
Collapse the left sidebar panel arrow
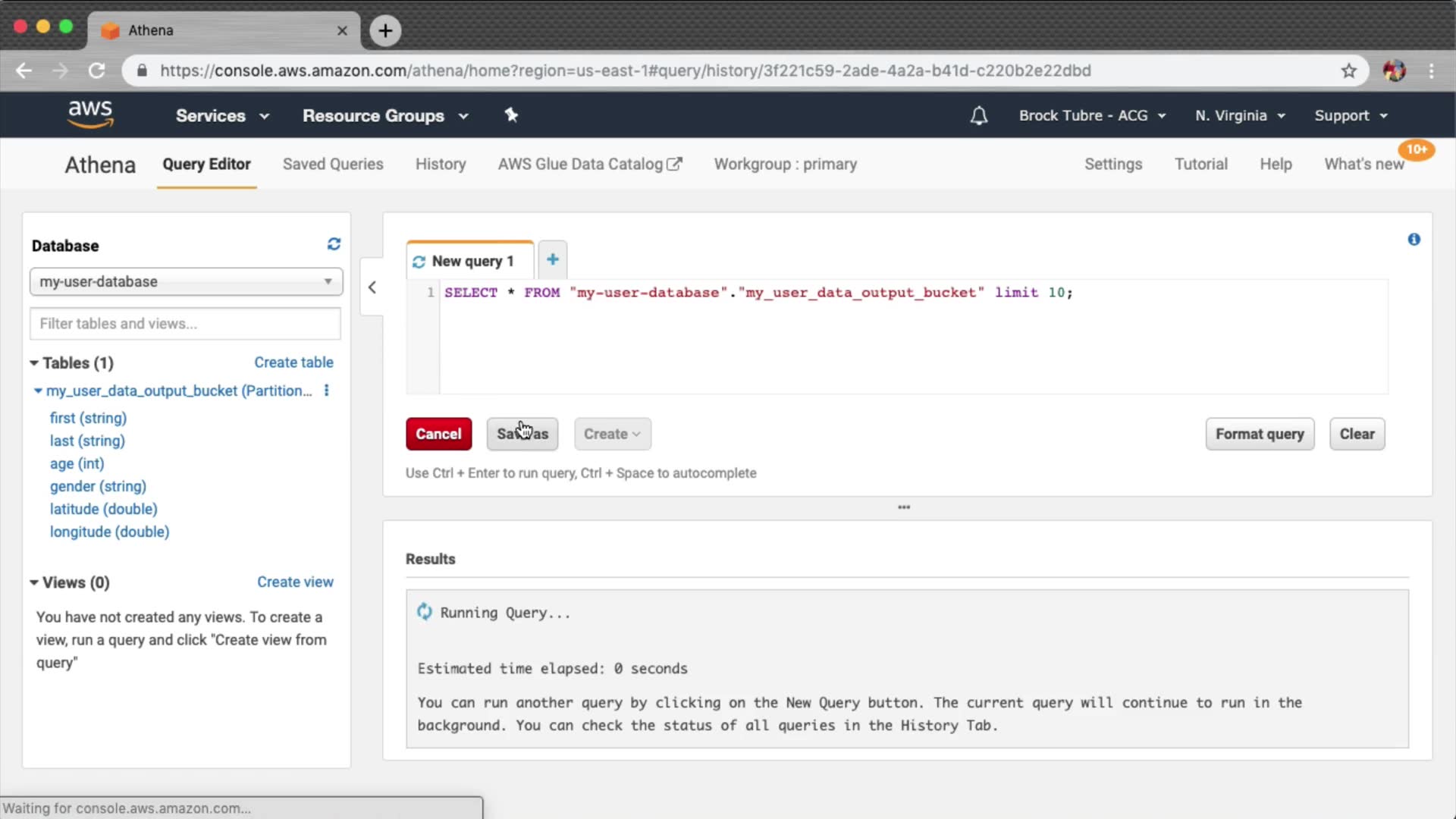click(372, 287)
